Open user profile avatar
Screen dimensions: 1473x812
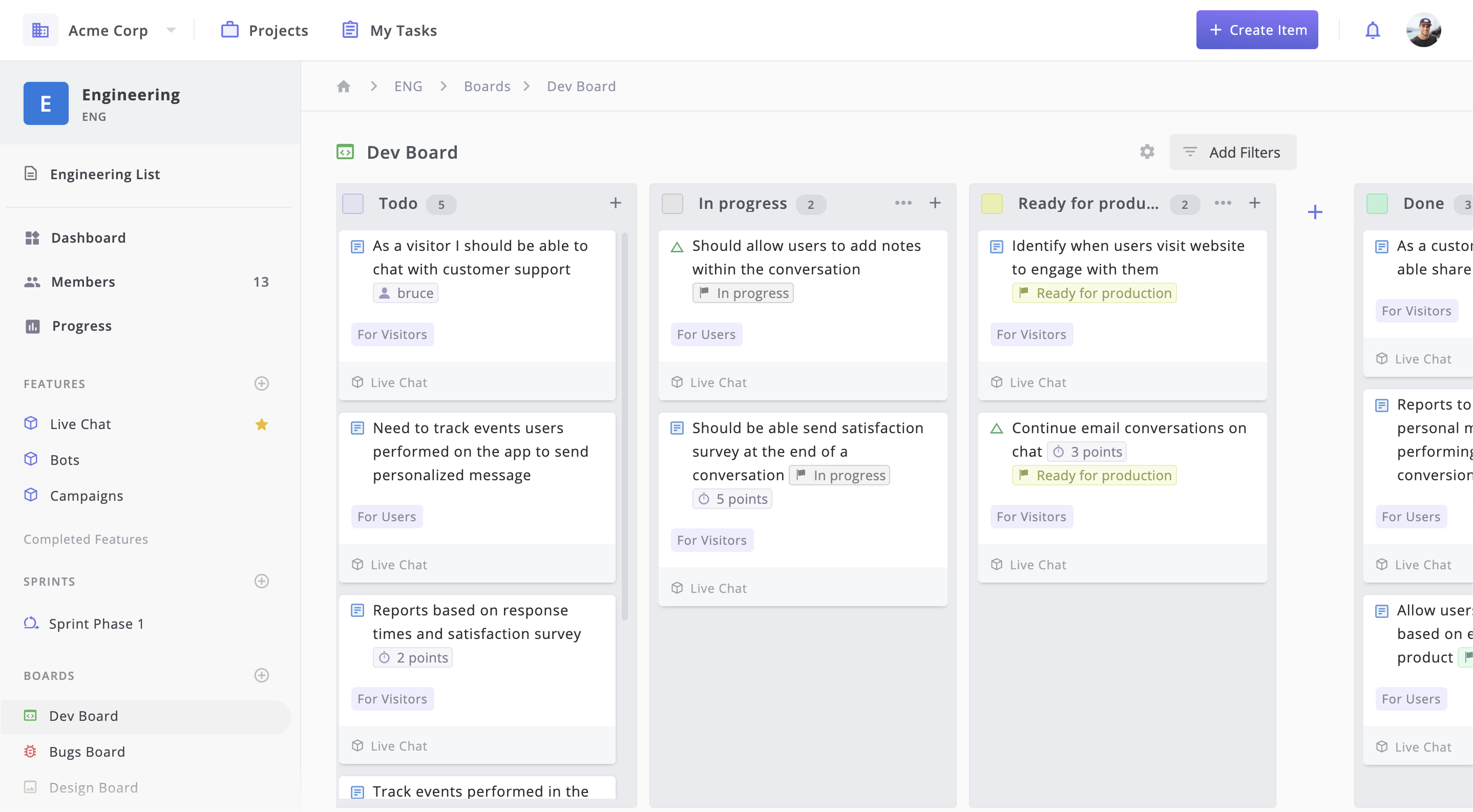coord(1423,30)
